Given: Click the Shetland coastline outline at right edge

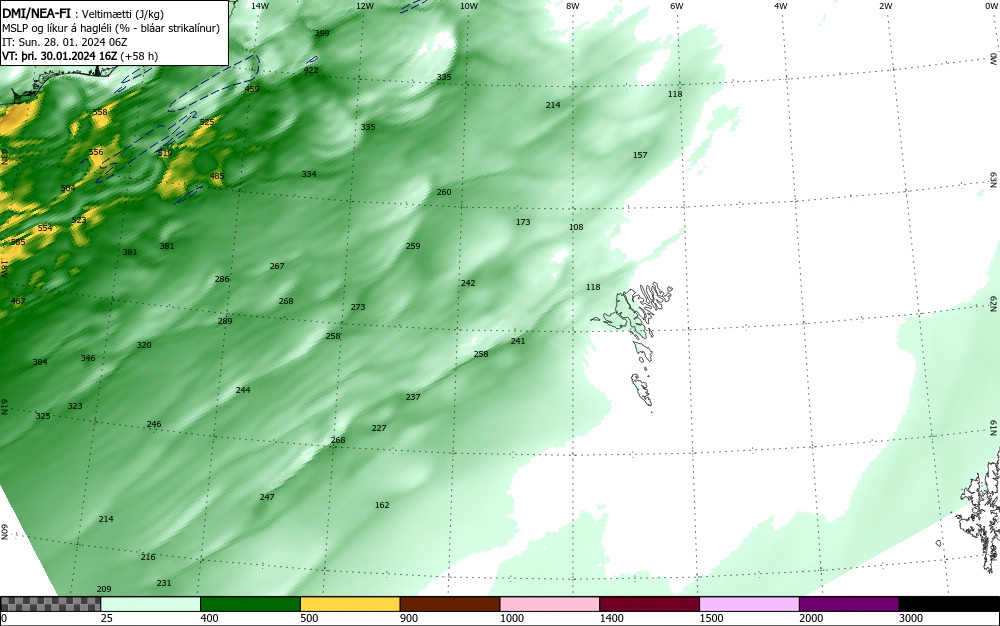Looking at the screenshot, I should pos(979,510).
